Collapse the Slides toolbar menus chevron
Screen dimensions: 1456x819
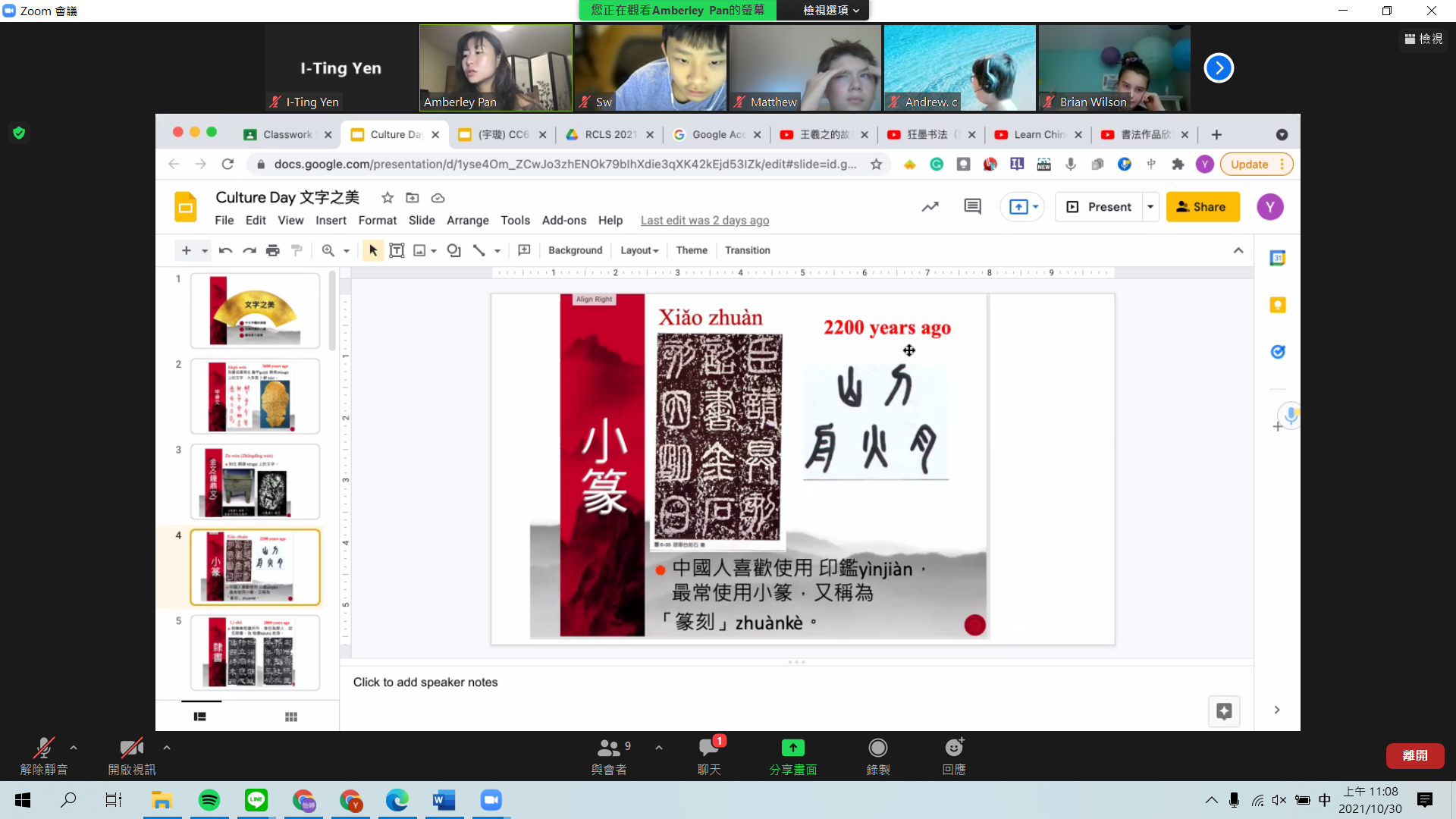click(x=1238, y=250)
